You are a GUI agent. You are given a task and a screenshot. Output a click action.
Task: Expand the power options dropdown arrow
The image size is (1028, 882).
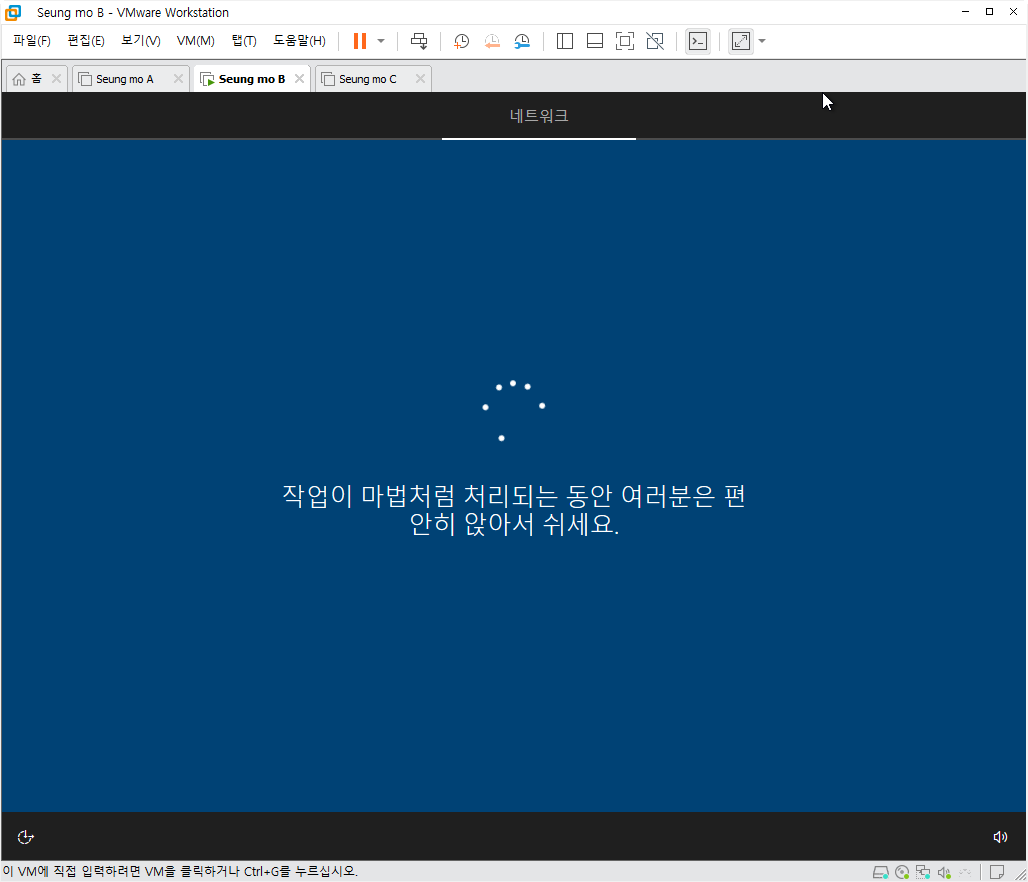tap(381, 41)
